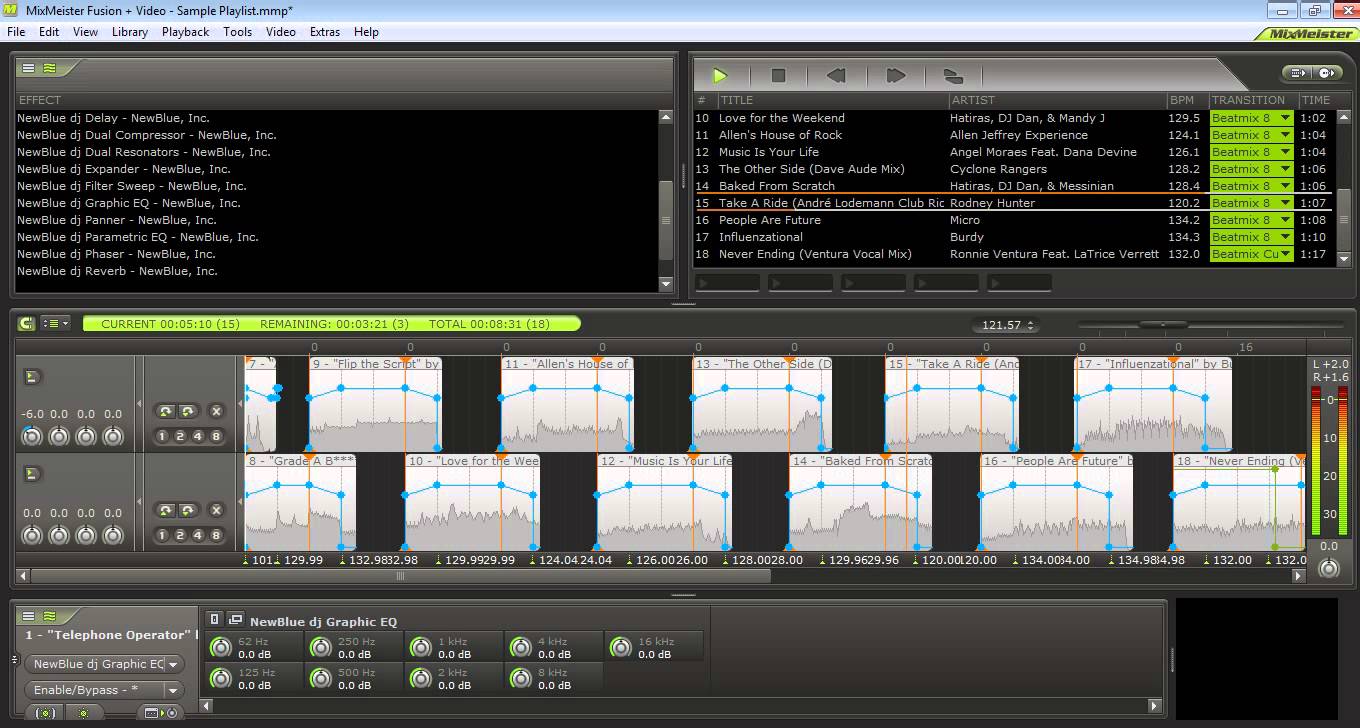Image resolution: width=1360 pixels, height=728 pixels.
Task: Click the export playlist icon at top right
Action: pyautogui.click(x=1299, y=73)
